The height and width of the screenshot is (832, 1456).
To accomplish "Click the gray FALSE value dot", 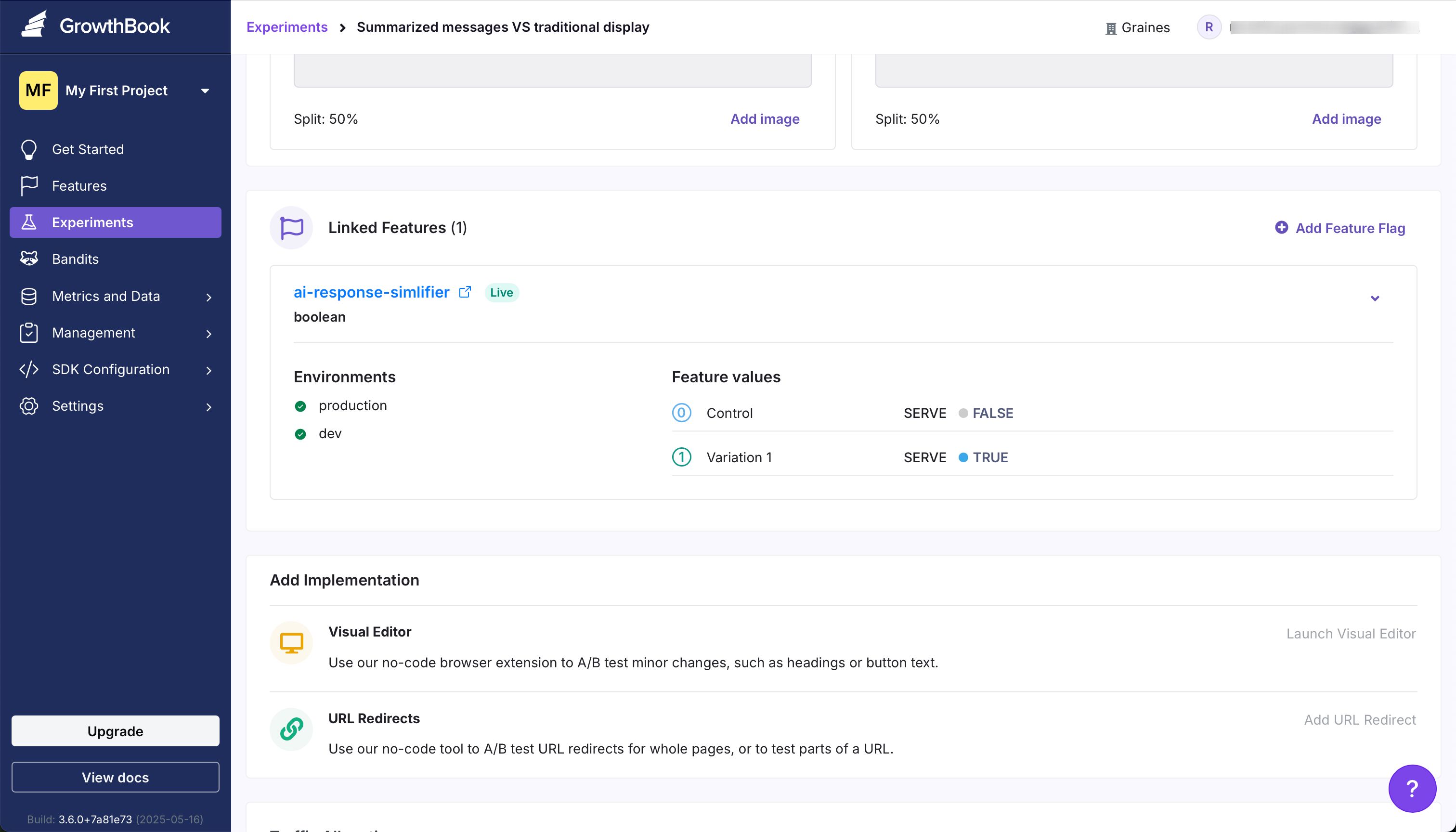I will pyautogui.click(x=963, y=413).
